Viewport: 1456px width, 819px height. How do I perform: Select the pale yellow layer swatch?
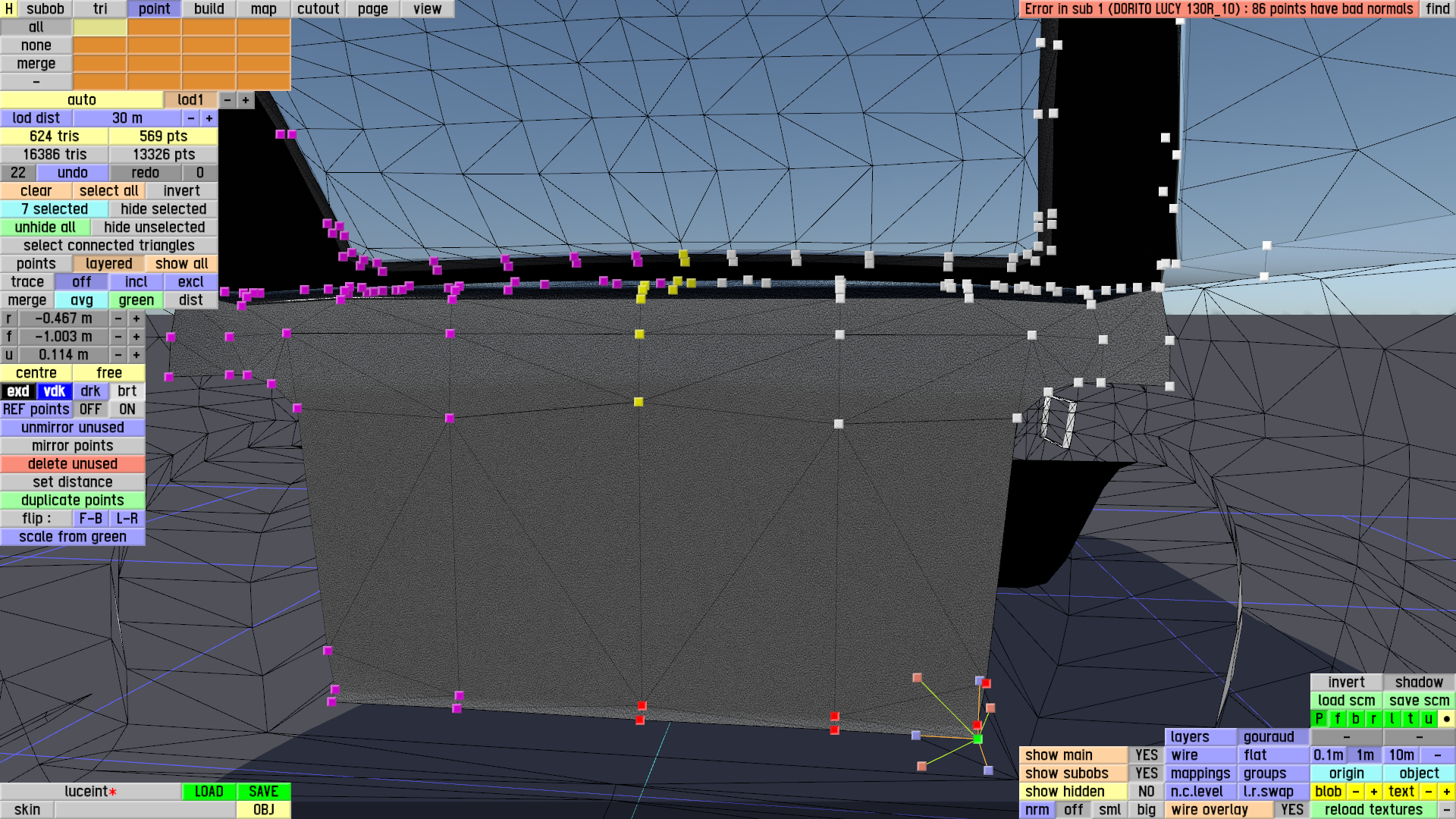pos(100,27)
